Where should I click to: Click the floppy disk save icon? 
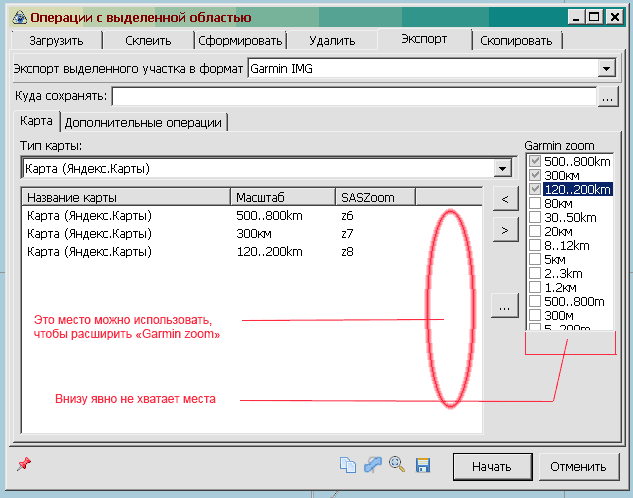coord(423,465)
